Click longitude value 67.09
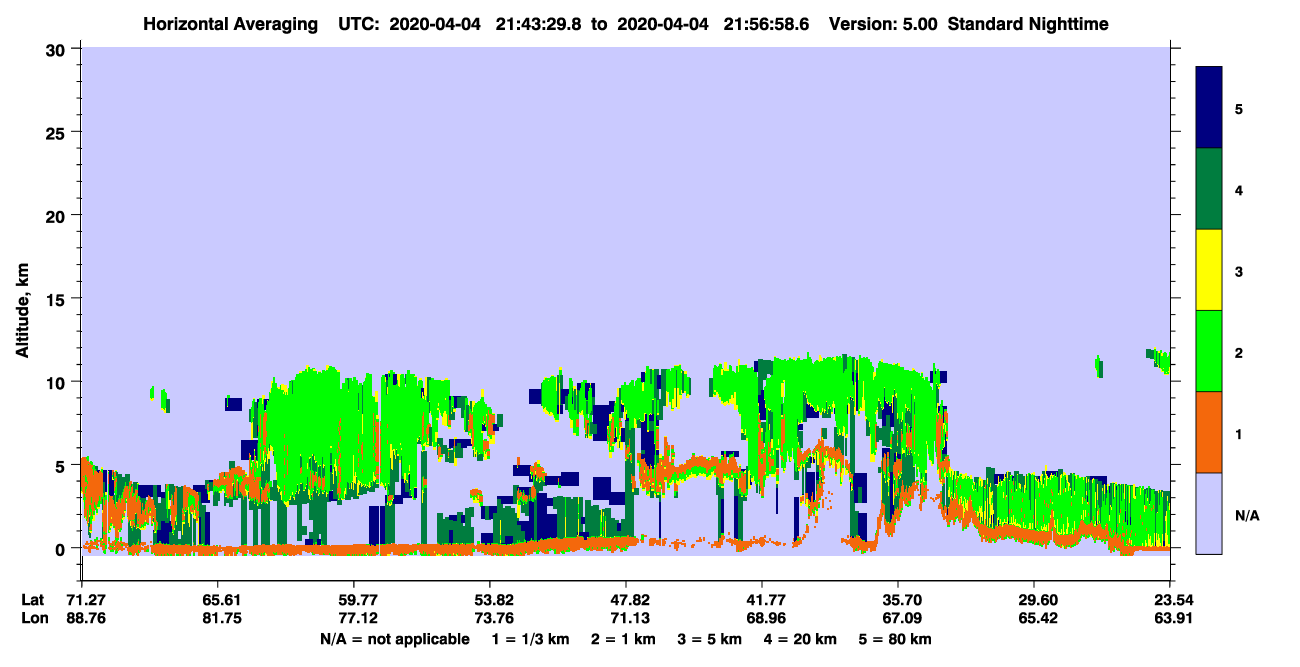1300x667 pixels. click(898, 619)
